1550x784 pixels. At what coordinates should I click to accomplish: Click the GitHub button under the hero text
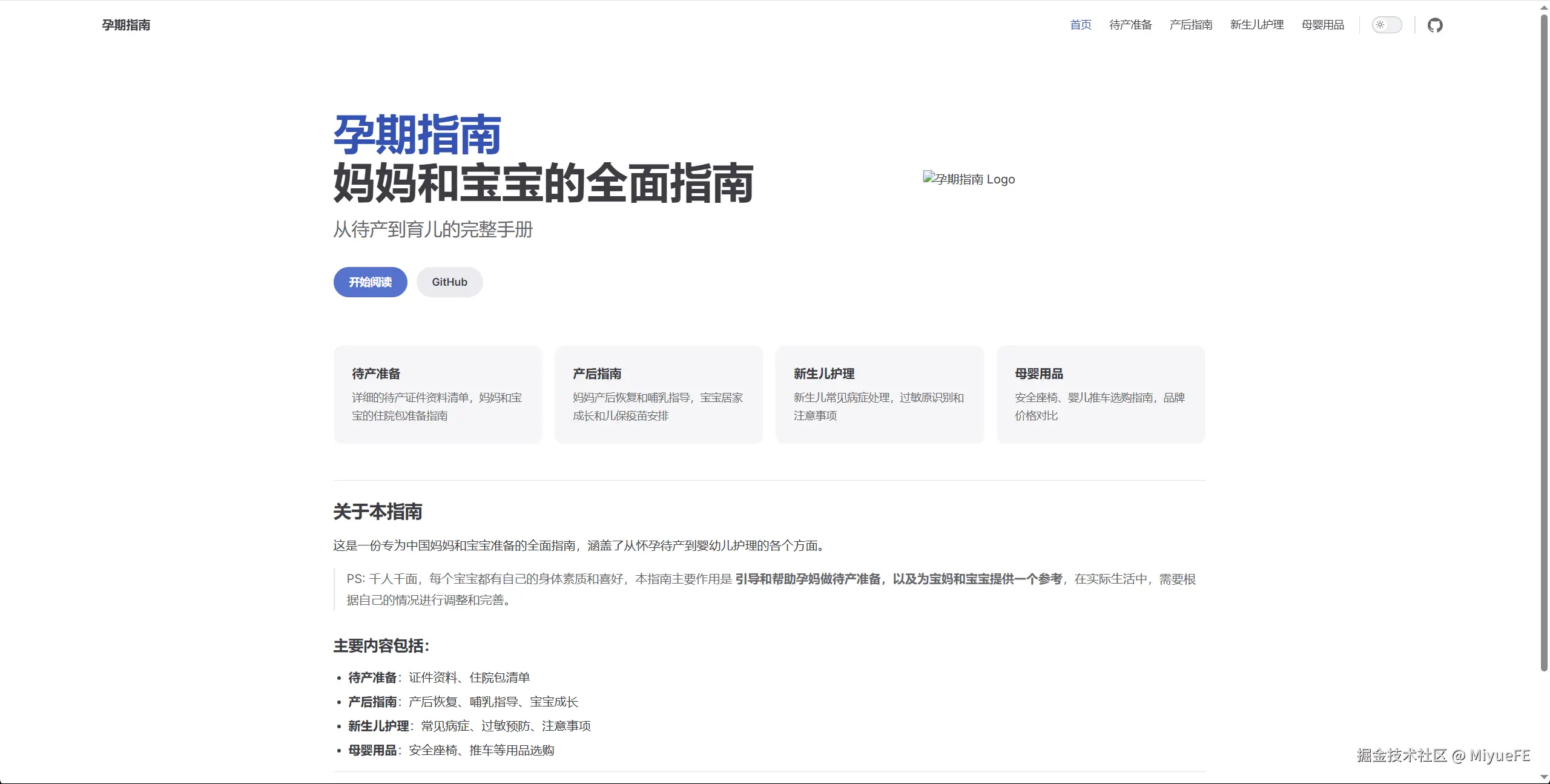(449, 282)
